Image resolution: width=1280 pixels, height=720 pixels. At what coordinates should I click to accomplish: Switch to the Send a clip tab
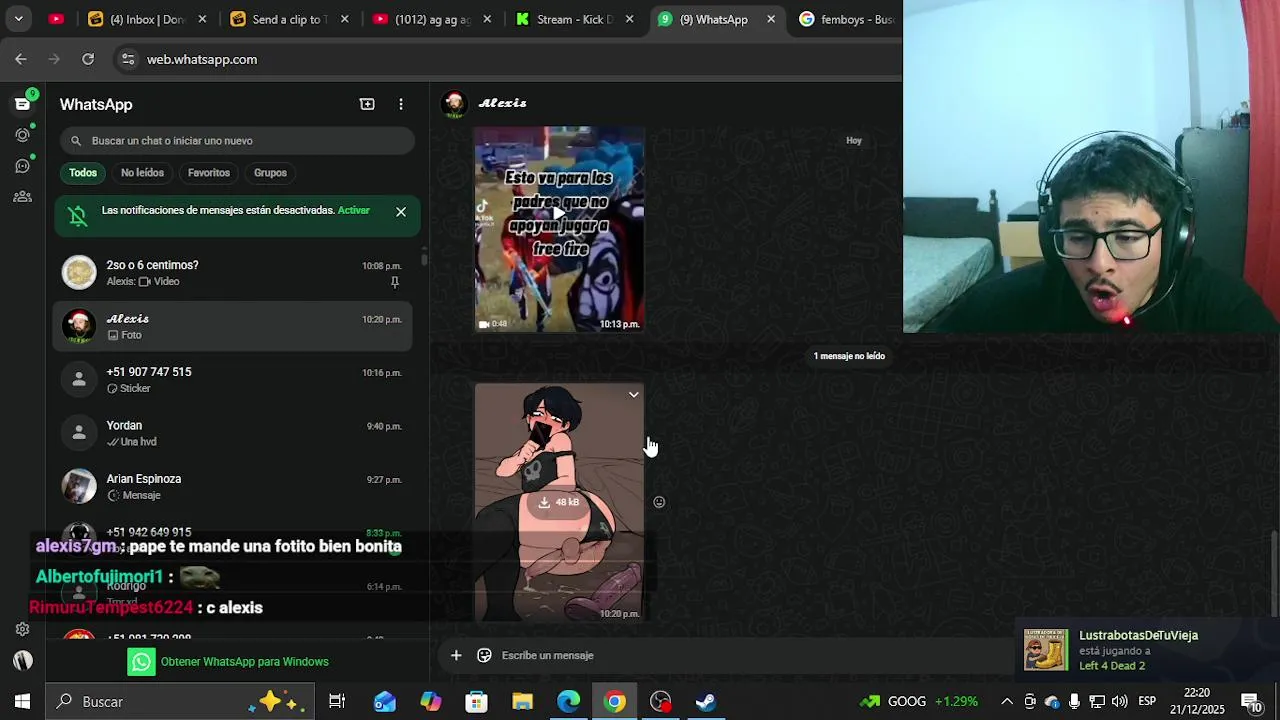290,19
